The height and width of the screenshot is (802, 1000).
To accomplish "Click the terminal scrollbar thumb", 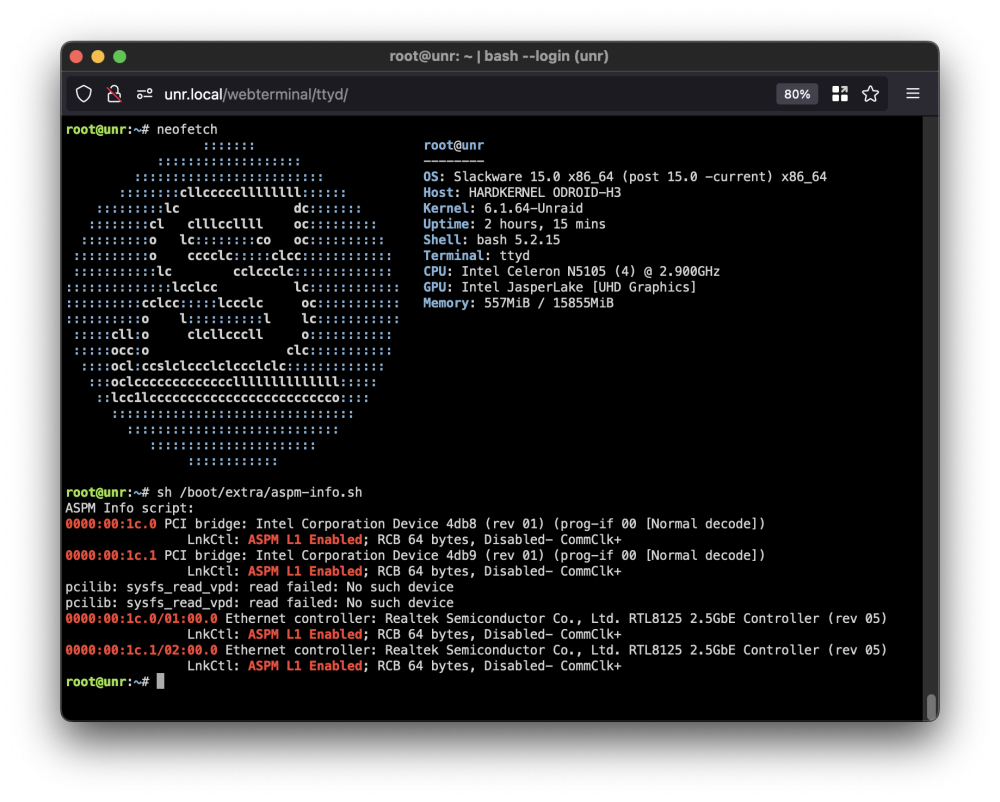I will 931,706.
